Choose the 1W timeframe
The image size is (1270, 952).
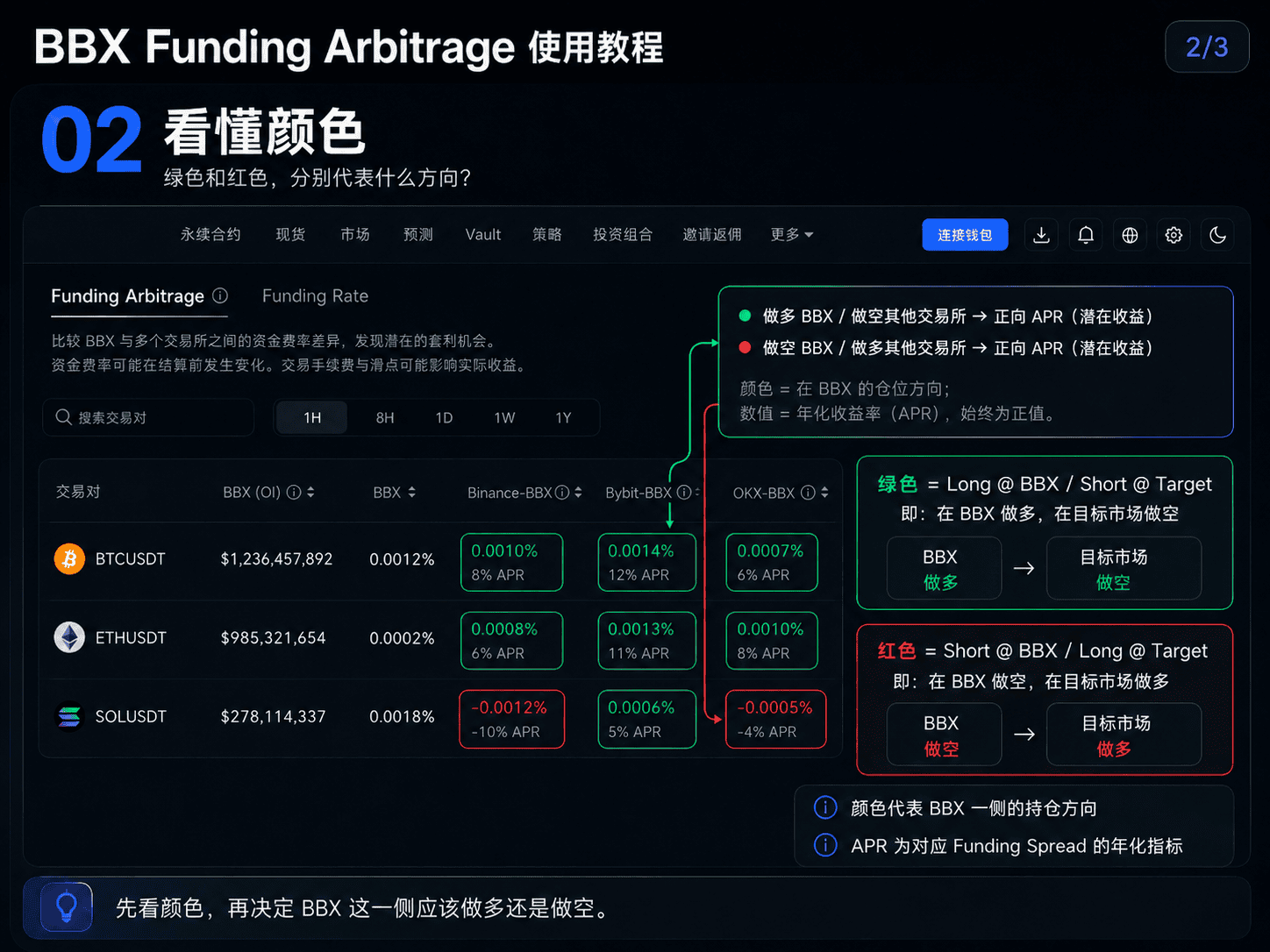click(504, 418)
